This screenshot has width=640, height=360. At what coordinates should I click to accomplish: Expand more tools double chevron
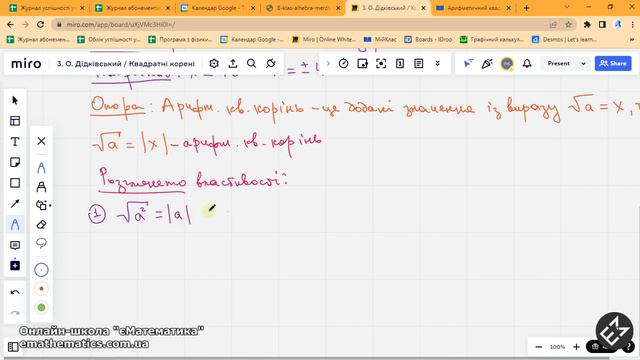pyautogui.click(x=438, y=64)
